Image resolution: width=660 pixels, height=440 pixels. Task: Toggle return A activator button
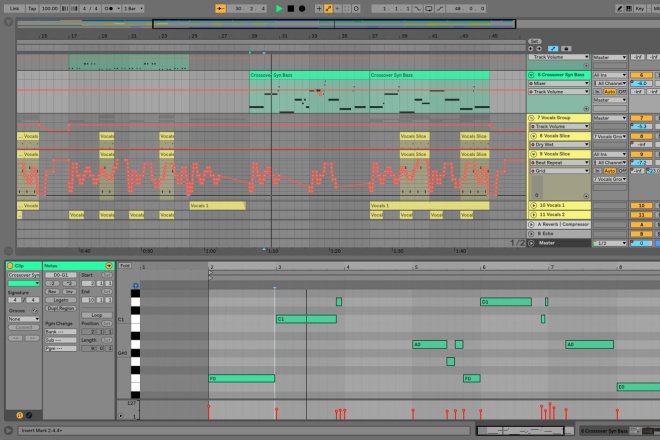(641, 224)
